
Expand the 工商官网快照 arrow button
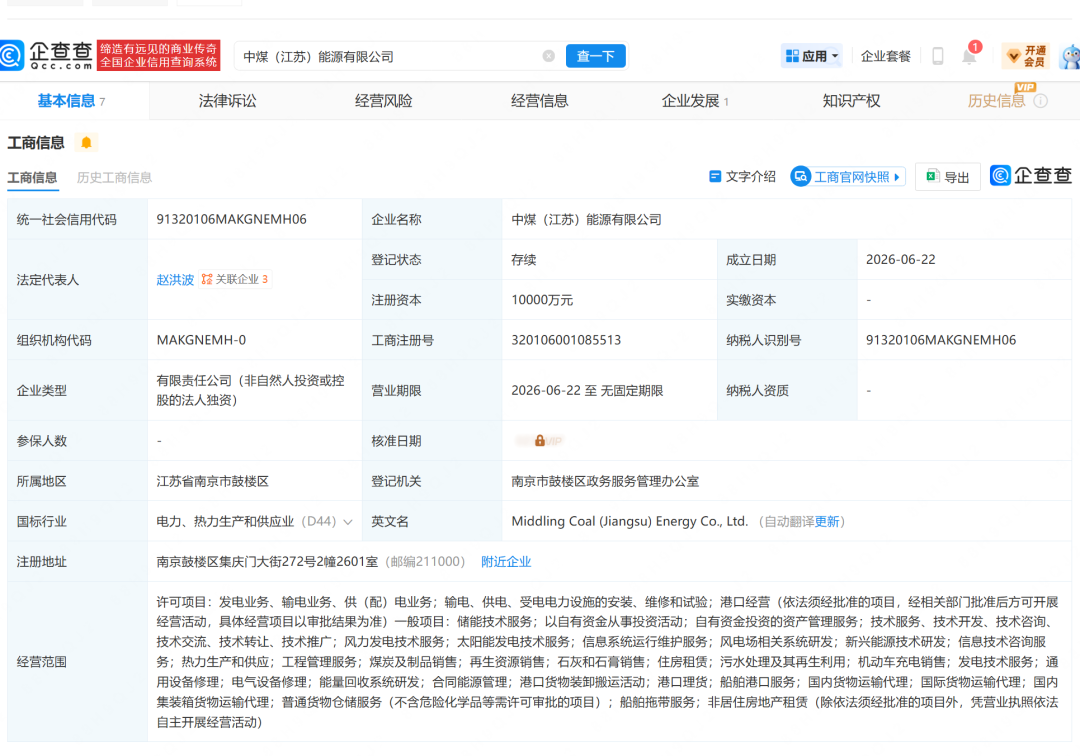click(x=848, y=177)
